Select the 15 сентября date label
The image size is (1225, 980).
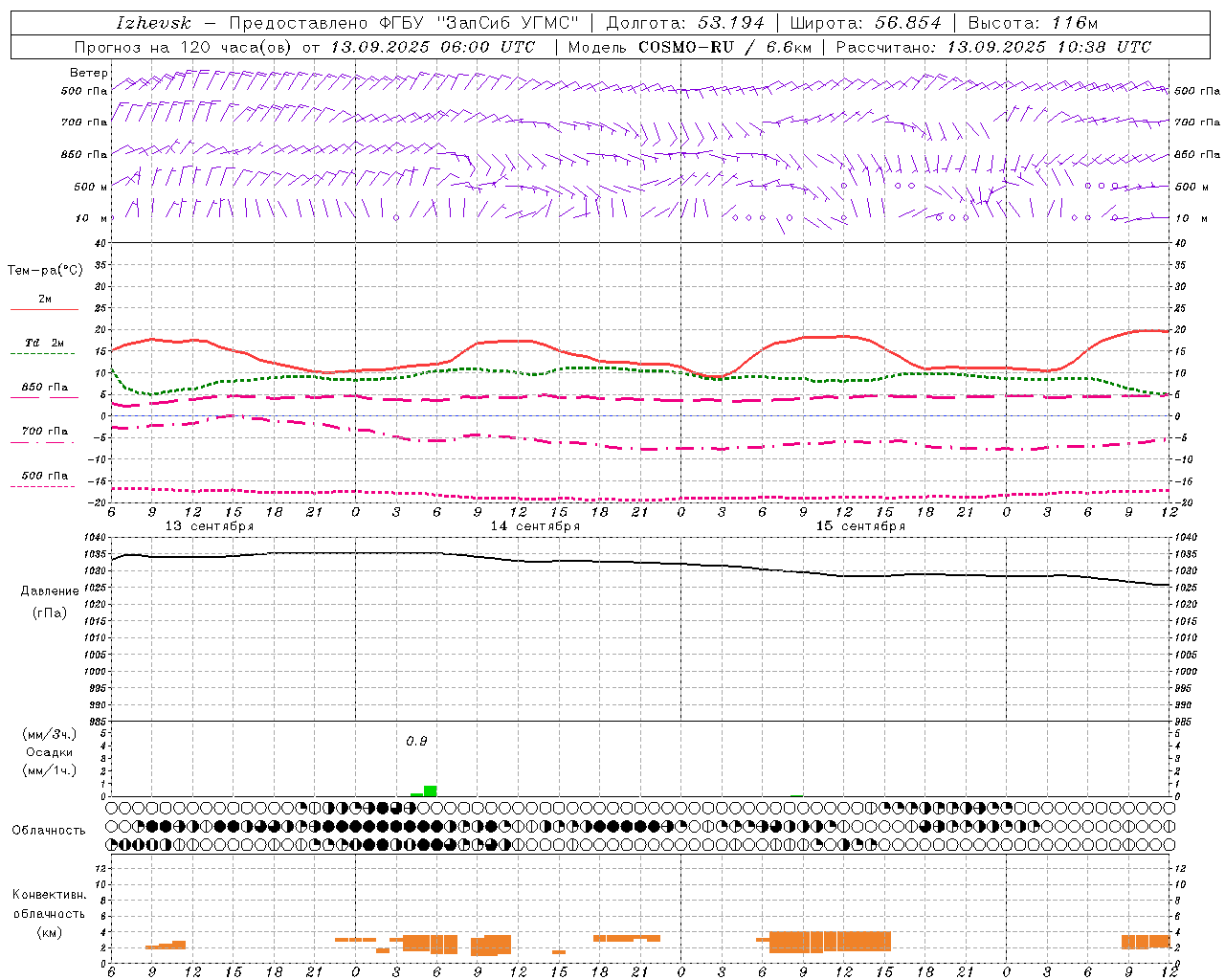click(860, 526)
